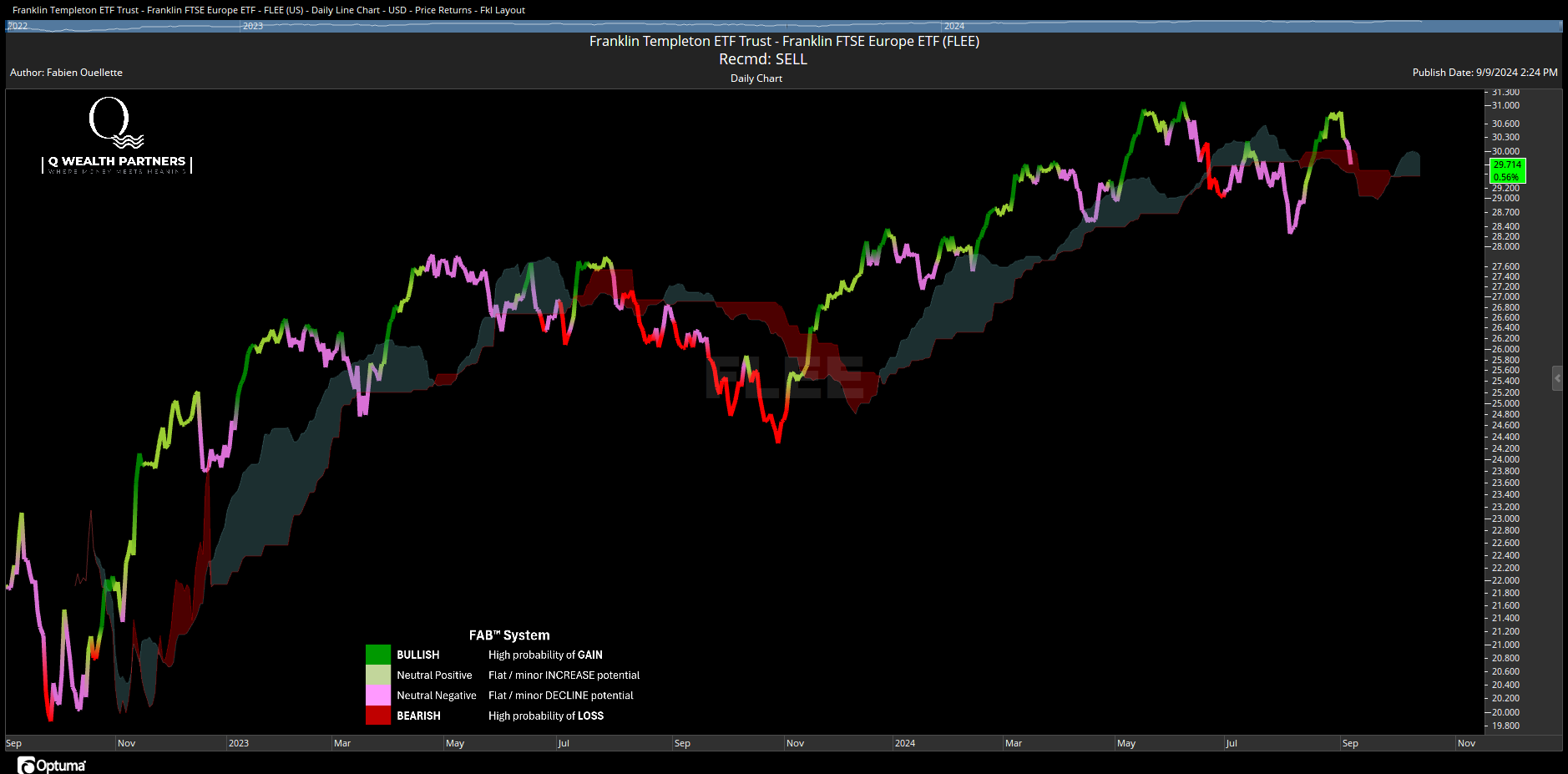Toggle the 0.56% change display under the price
Viewport: 1568px width, 774px height.
[x=1505, y=176]
